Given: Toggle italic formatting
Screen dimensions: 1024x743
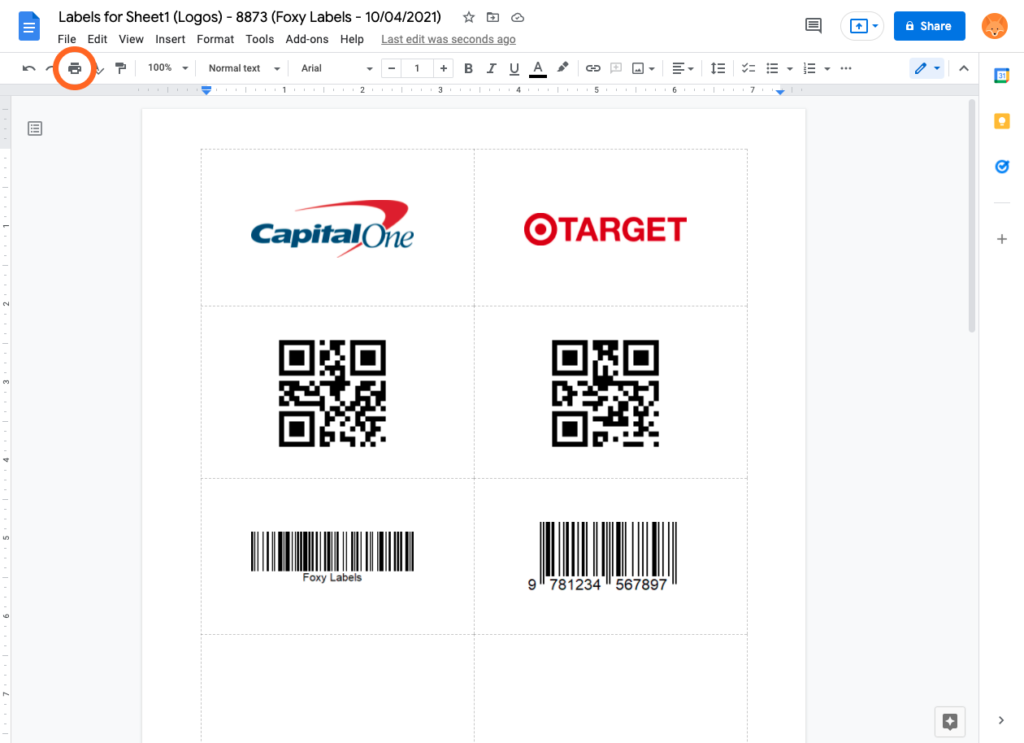Looking at the screenshot, I should point(491,68).
